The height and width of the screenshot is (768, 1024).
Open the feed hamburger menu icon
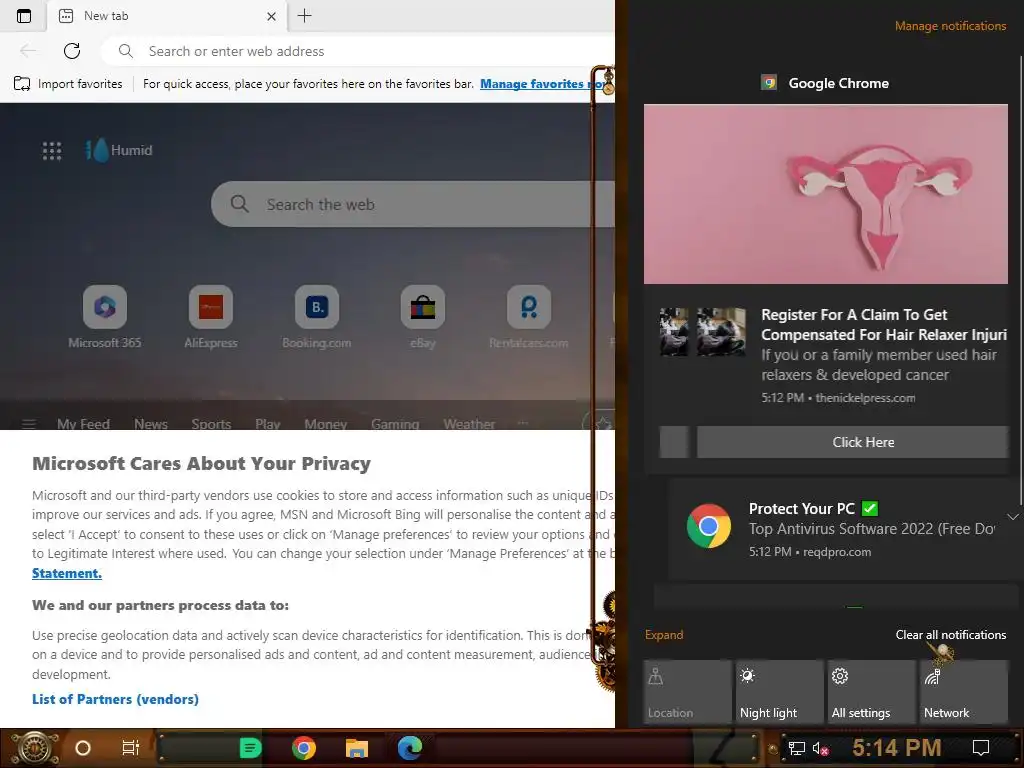(x=29, y=424)
